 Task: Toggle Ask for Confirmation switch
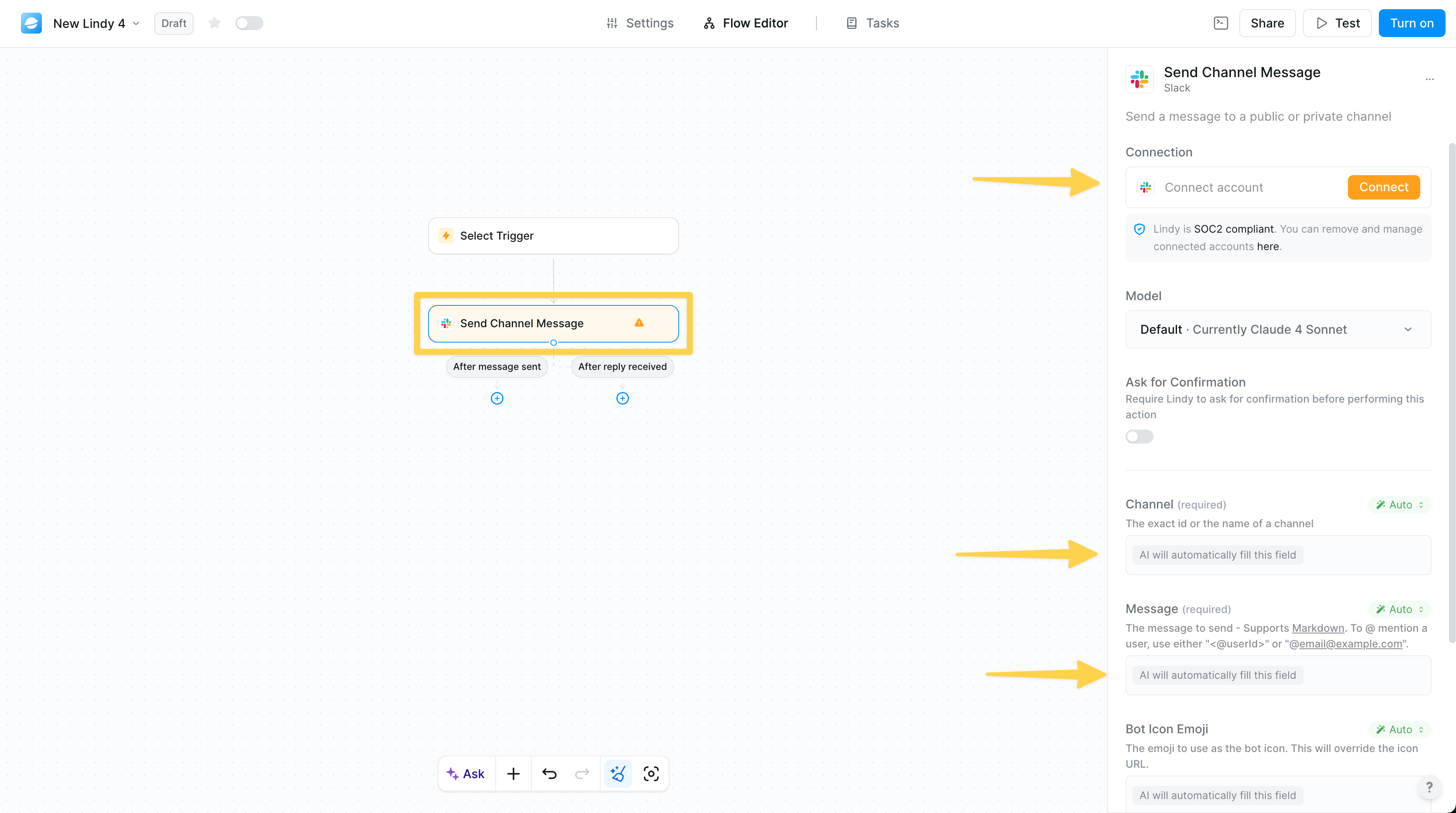click(1140, 437)
